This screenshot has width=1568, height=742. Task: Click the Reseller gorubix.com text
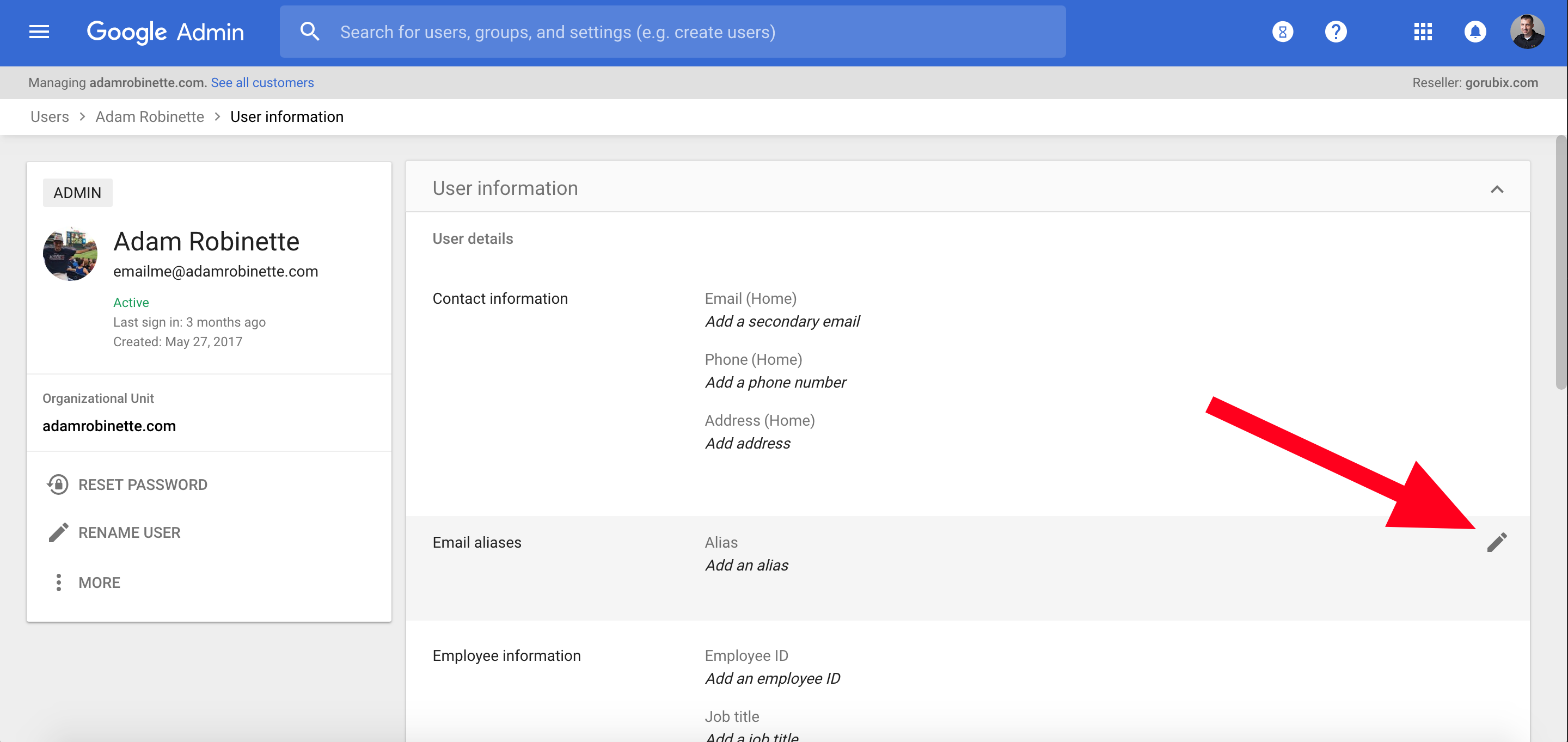(1475, 83)
